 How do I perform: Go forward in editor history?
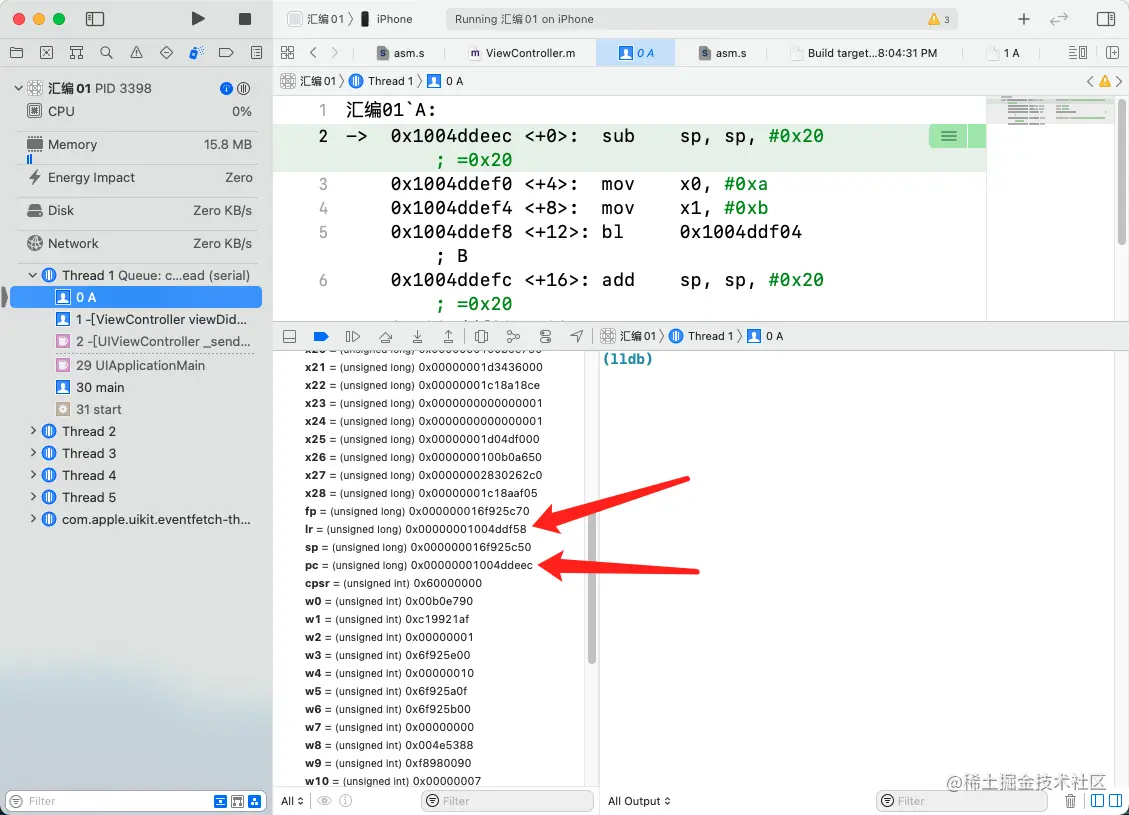coord(335,53)
